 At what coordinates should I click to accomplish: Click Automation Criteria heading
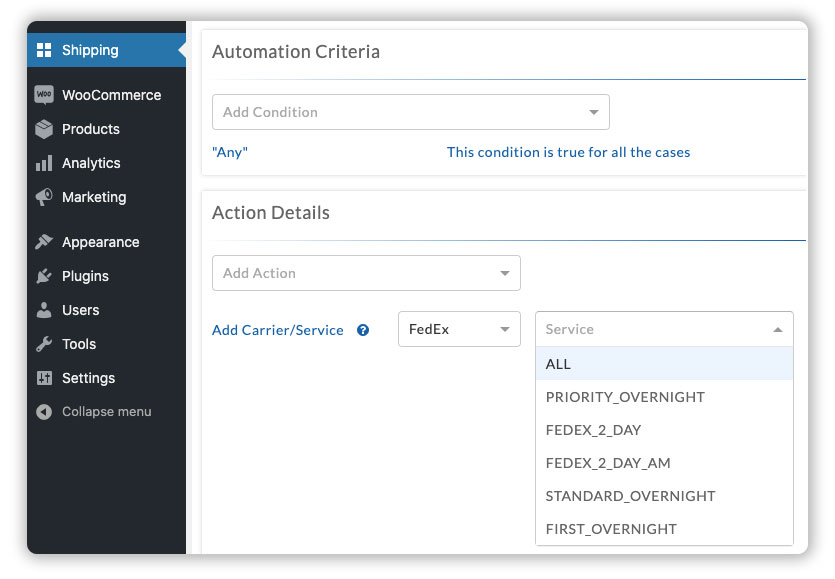pyautogui.click(x=296, y=52)
